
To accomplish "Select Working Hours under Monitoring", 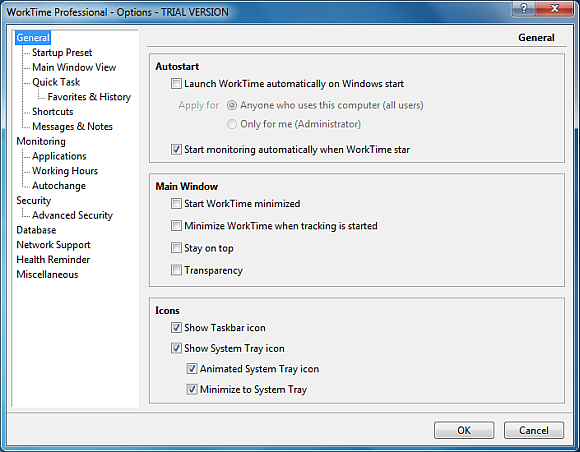I will pos(65,171).
